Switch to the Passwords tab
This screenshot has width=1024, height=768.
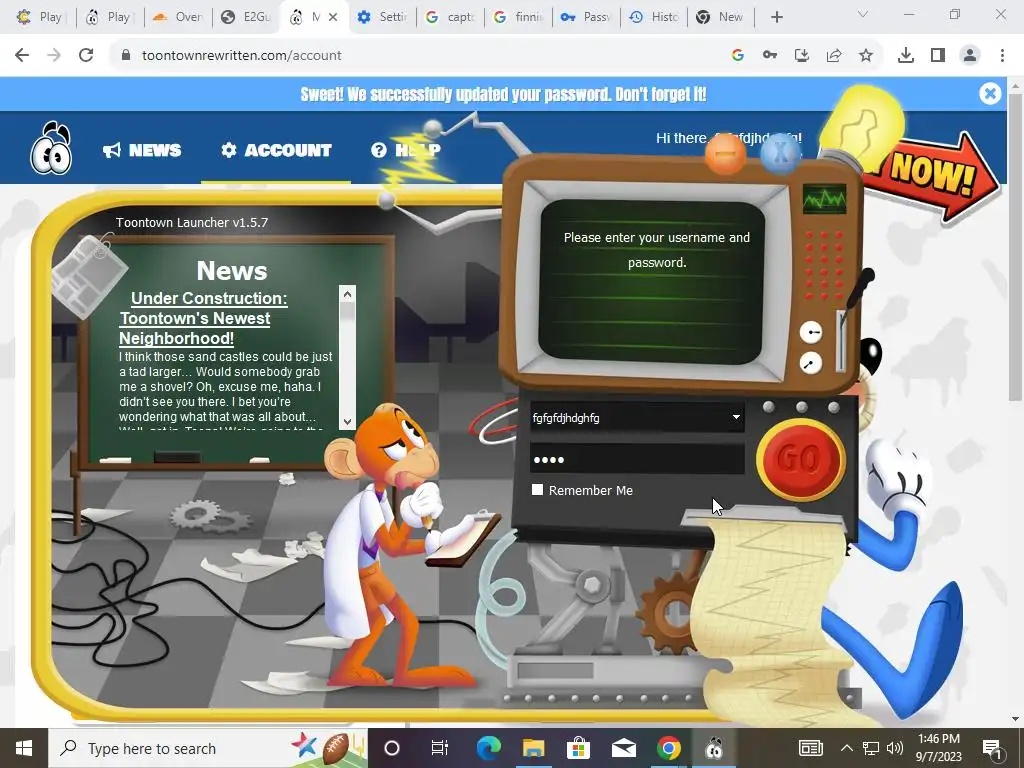click(x=586, y=17)
